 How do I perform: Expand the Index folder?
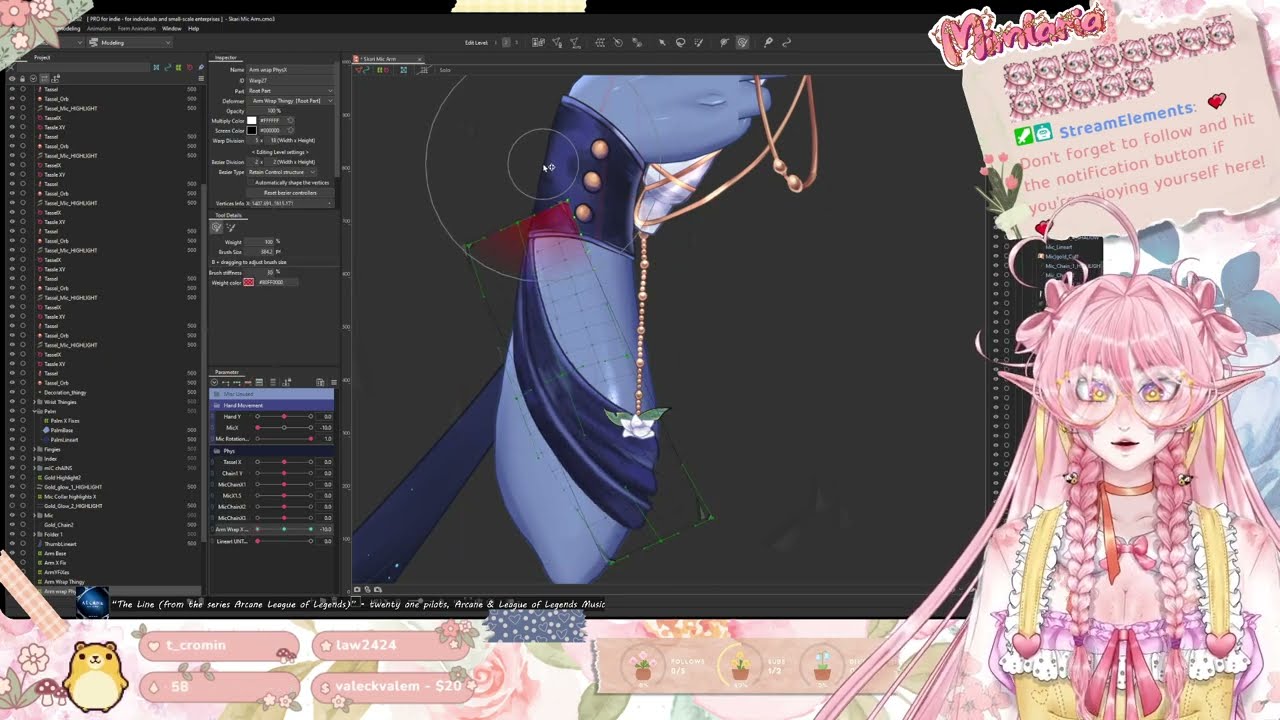click(36, 458)
